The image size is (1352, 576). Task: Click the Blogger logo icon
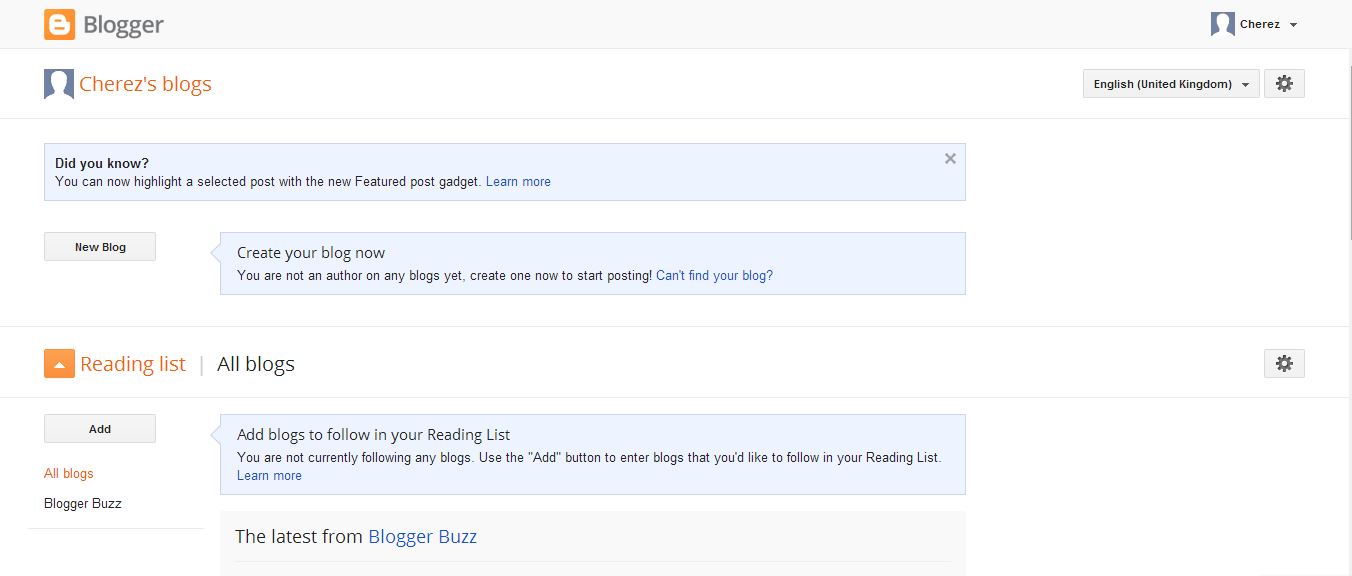point(58,23)
